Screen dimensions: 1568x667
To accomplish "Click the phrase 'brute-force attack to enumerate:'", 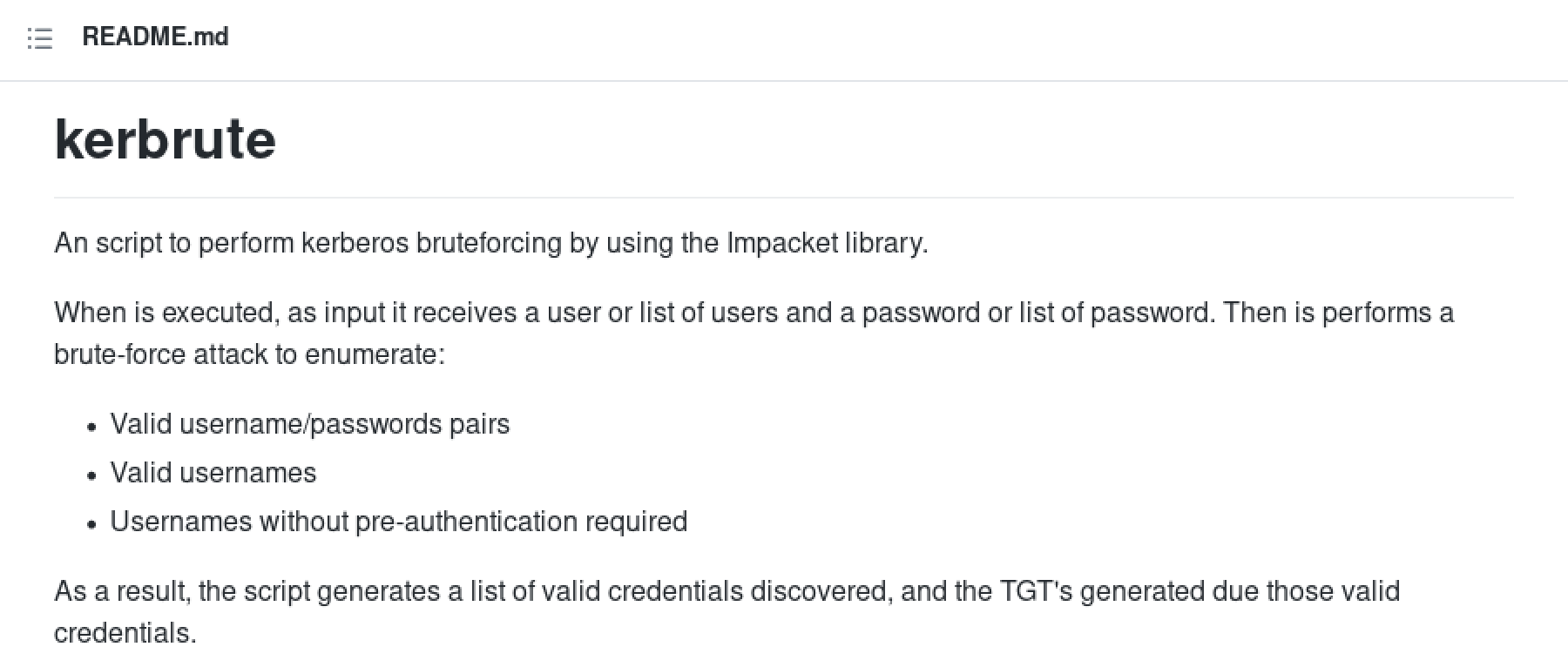I will coord(249,354).
